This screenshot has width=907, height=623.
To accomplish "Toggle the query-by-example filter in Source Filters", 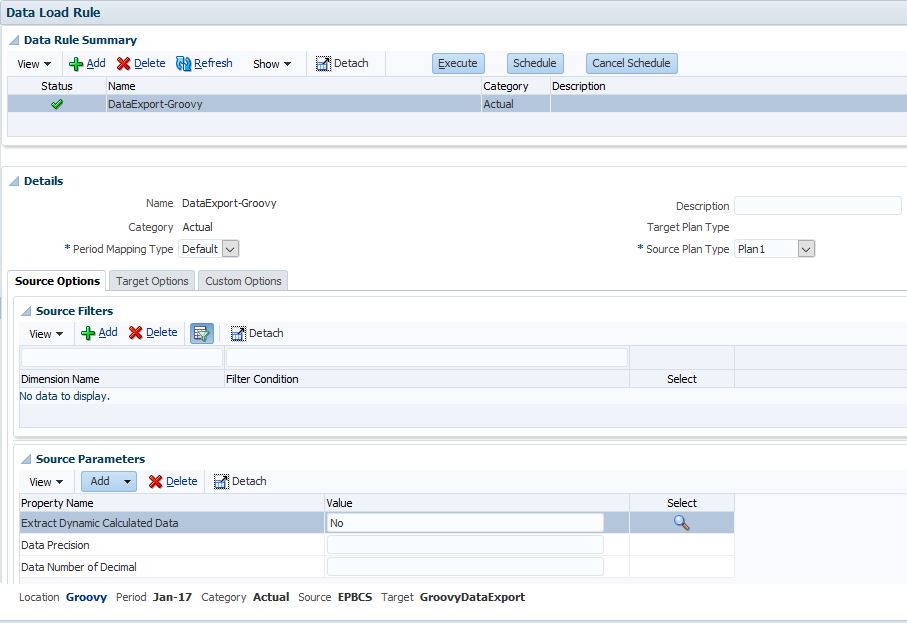I will (x=202, y=332).
